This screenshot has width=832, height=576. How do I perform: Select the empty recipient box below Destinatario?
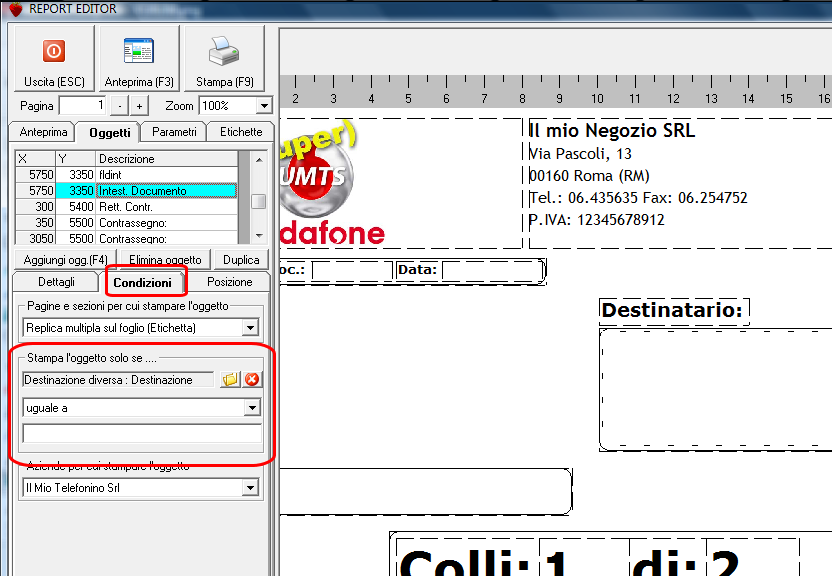pos(715,390)
